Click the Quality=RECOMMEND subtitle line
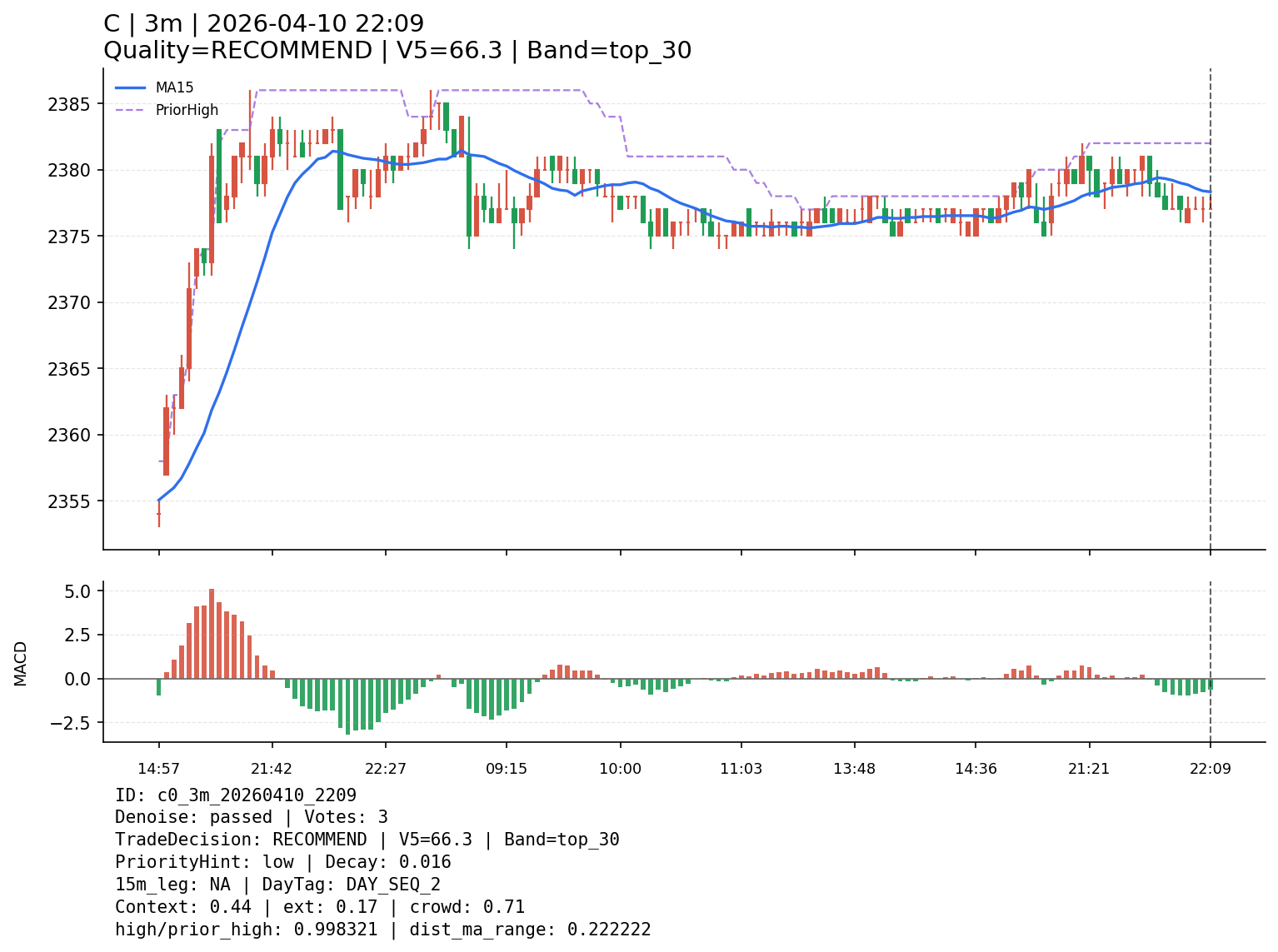1278x952 pixels. pos(397,51)
